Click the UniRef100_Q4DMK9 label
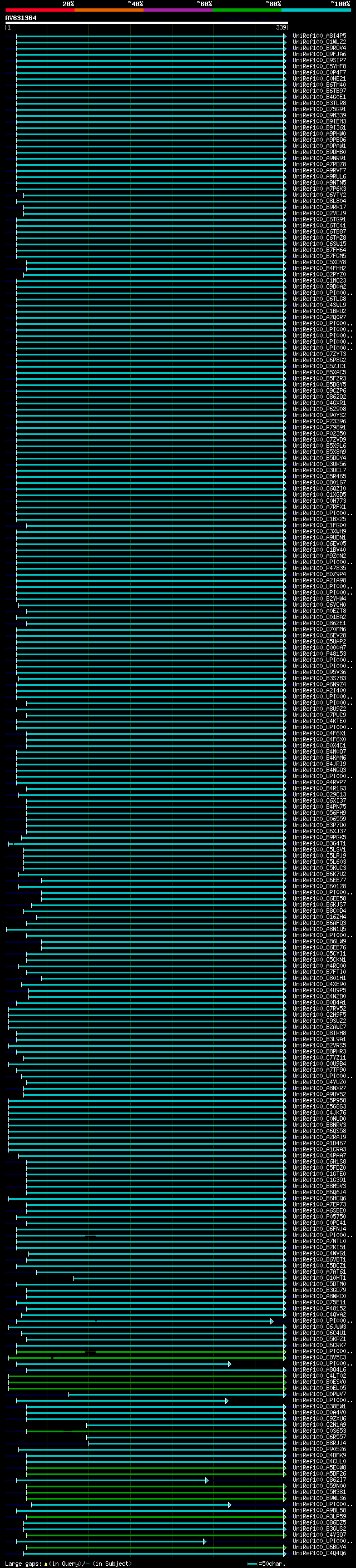 click(319, 1456)
